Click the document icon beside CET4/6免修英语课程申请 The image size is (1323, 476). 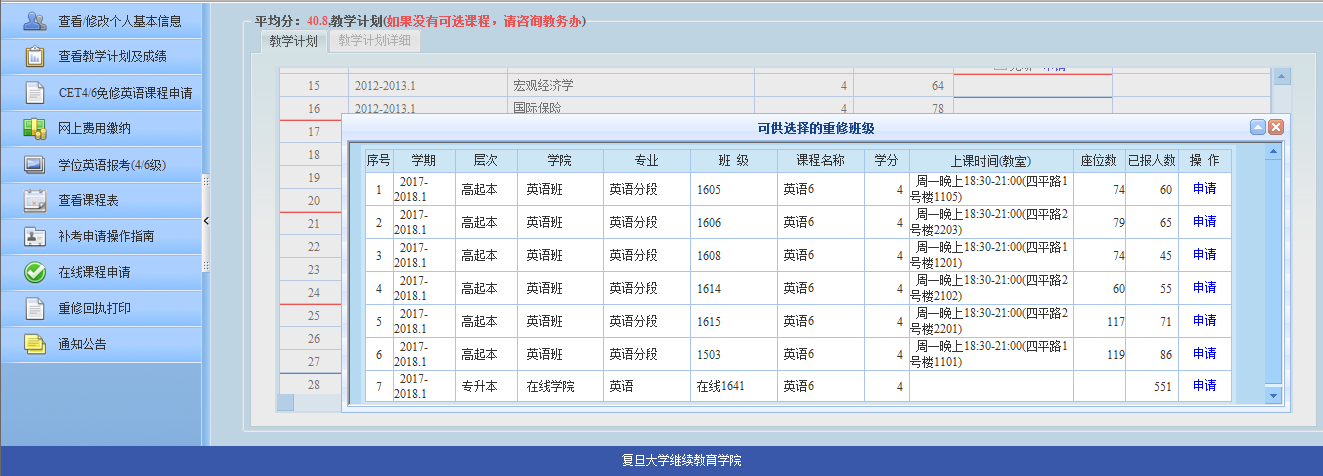coord(34,93)
